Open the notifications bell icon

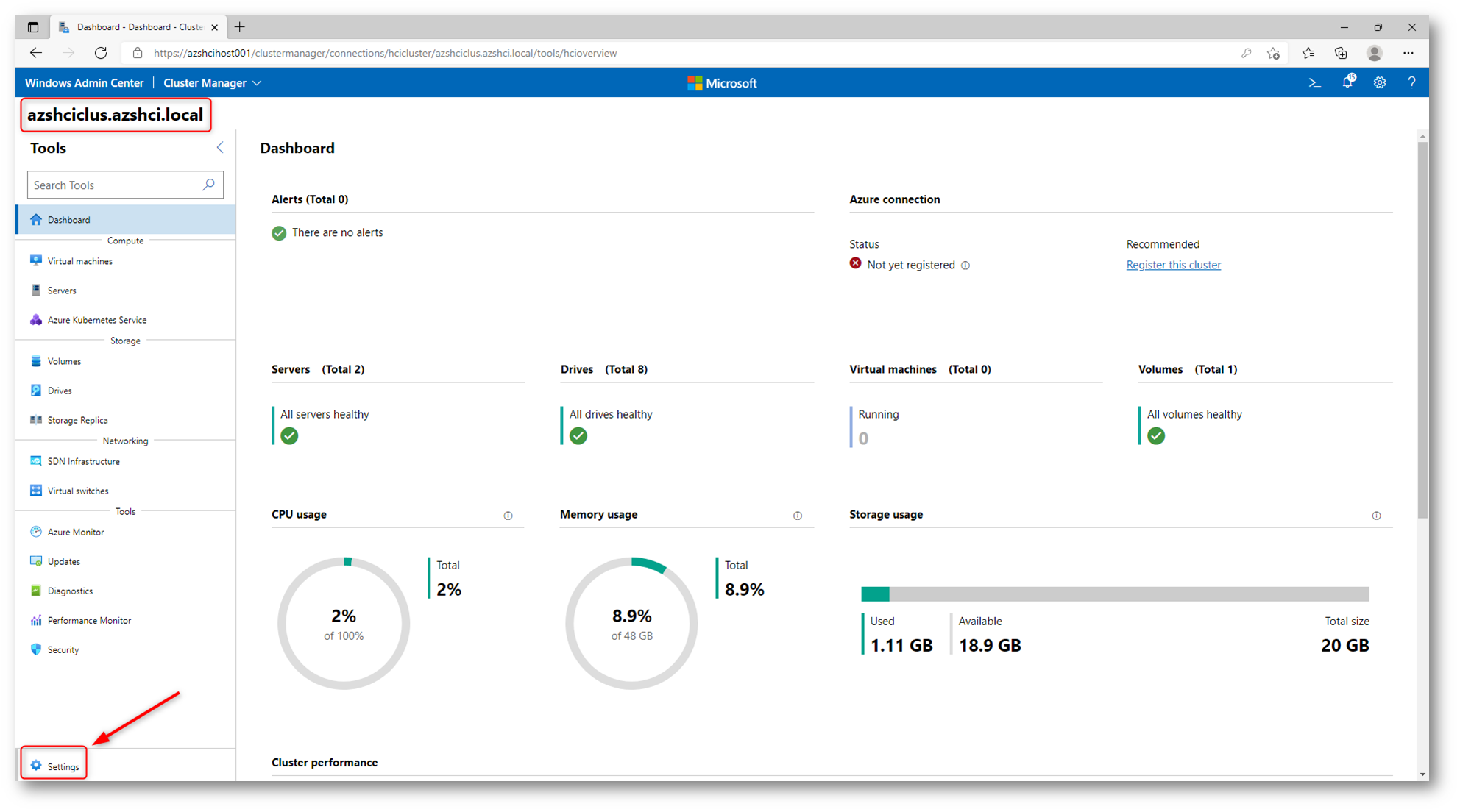coord(1347,82)
